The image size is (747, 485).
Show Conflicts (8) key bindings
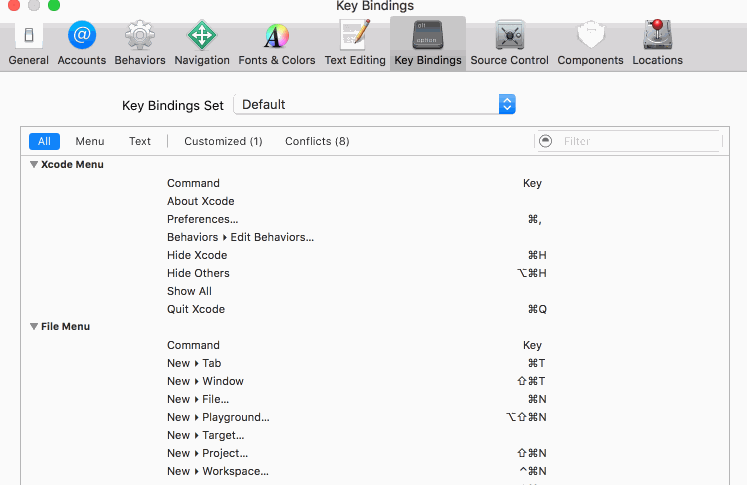pyautogui.click(x=317, y=141)
